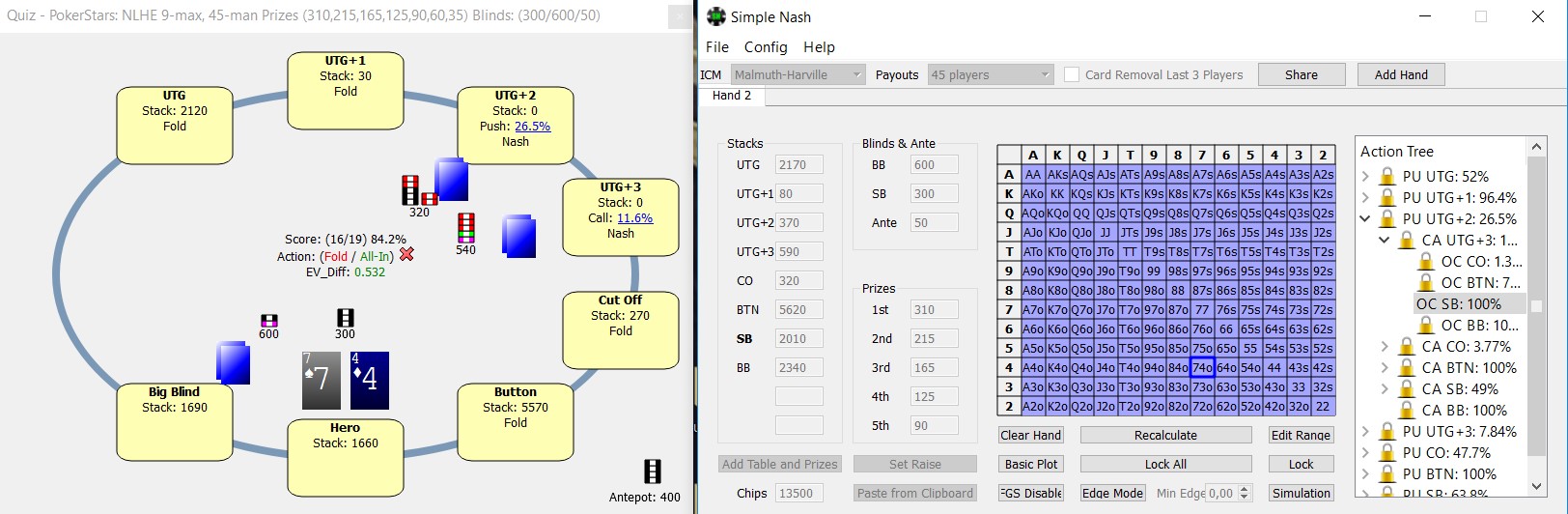Select the AA cell in the hand grid
The width and height of the screenshot is (1568, 514).
click(x=1033, y=175)
